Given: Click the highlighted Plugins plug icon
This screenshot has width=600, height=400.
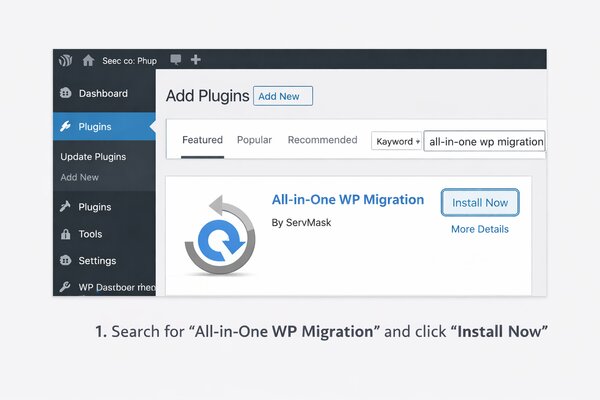Looking at the screenshot, I should click(x=65, y=126).
